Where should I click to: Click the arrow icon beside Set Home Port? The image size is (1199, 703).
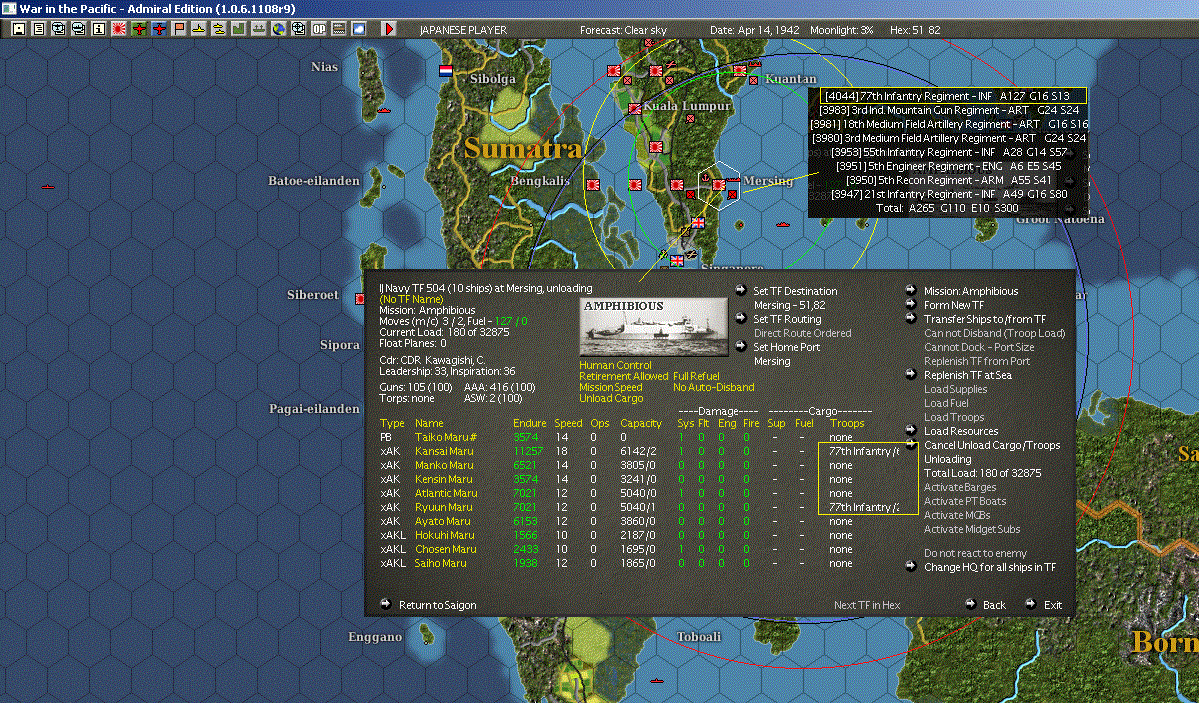pyautogui.click(x=740, y=346)
